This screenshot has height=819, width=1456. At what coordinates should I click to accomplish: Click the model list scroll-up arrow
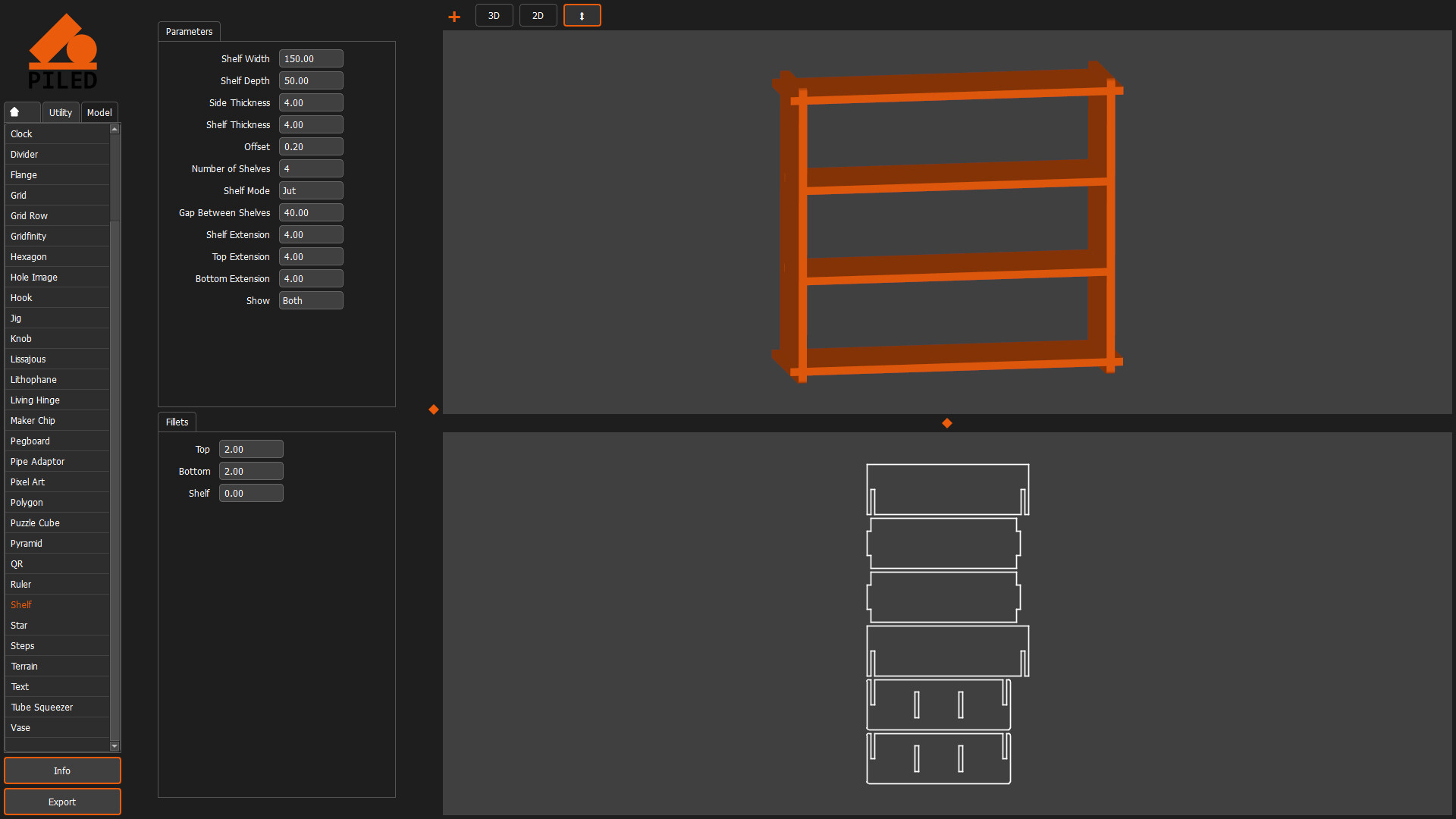115,128
